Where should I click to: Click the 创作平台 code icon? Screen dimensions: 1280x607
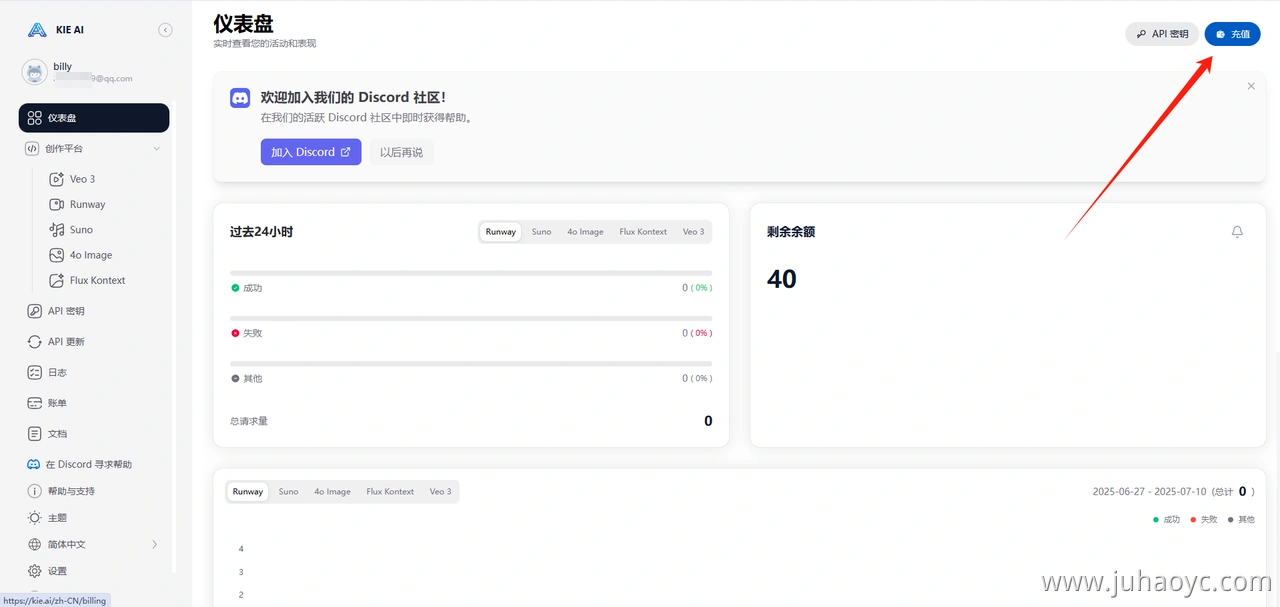click(x=34, y=149)
